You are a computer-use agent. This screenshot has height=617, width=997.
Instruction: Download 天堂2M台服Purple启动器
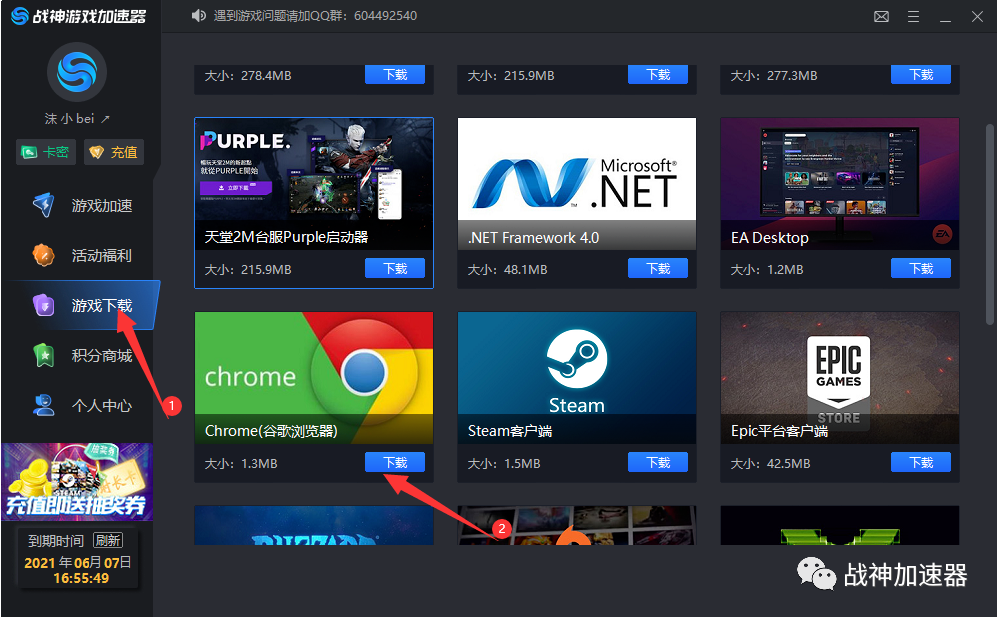395,268
